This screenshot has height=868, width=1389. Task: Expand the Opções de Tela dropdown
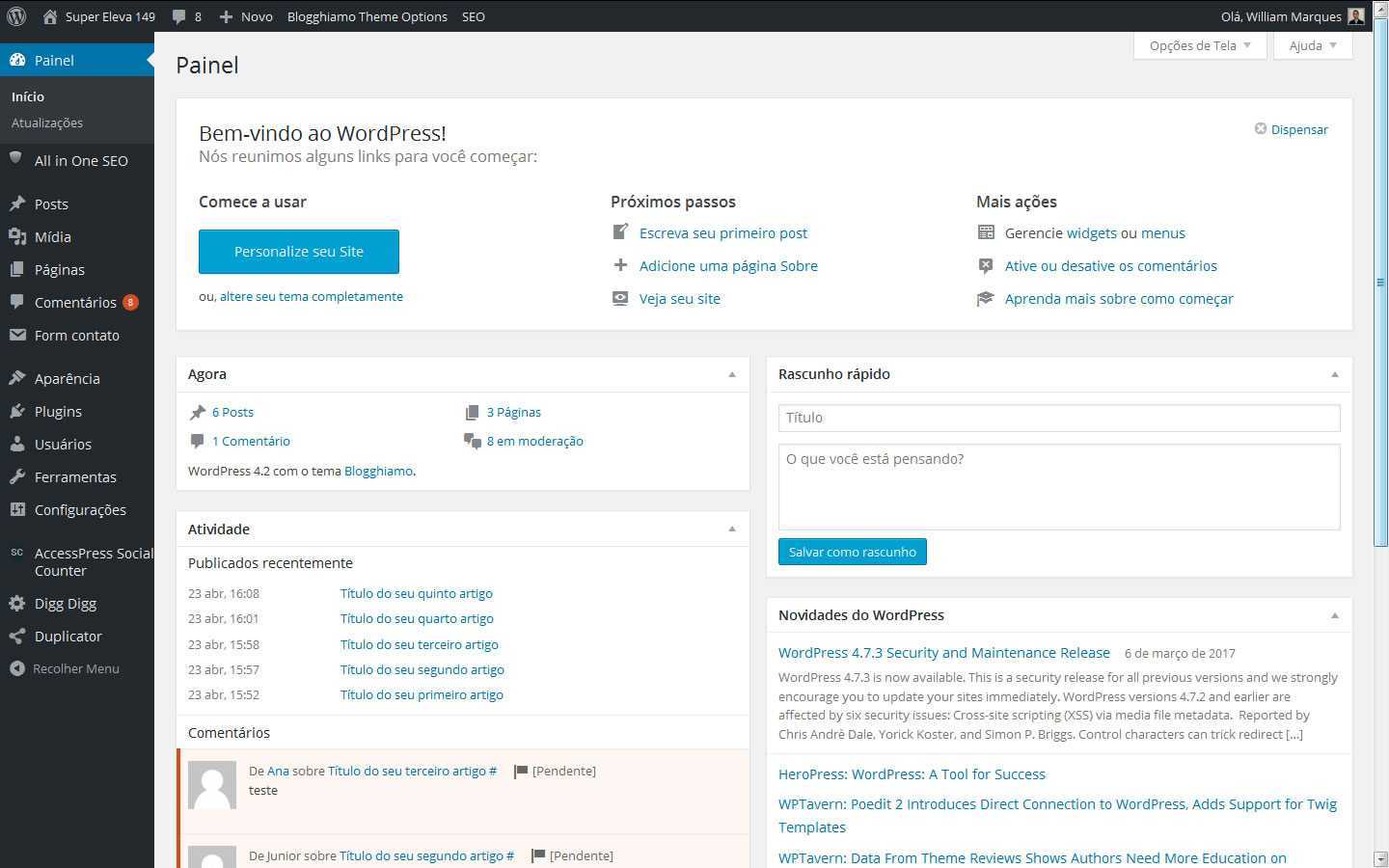coord(1199,45)
